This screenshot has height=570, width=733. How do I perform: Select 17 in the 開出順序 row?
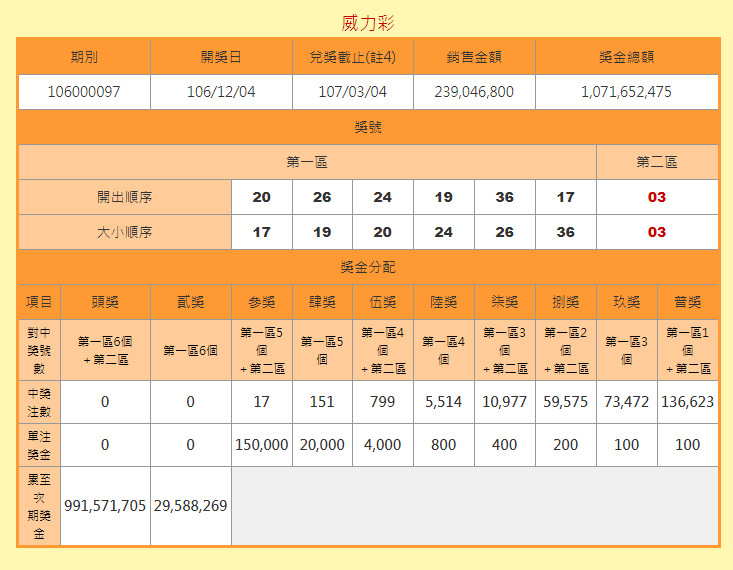coord(566,197)
